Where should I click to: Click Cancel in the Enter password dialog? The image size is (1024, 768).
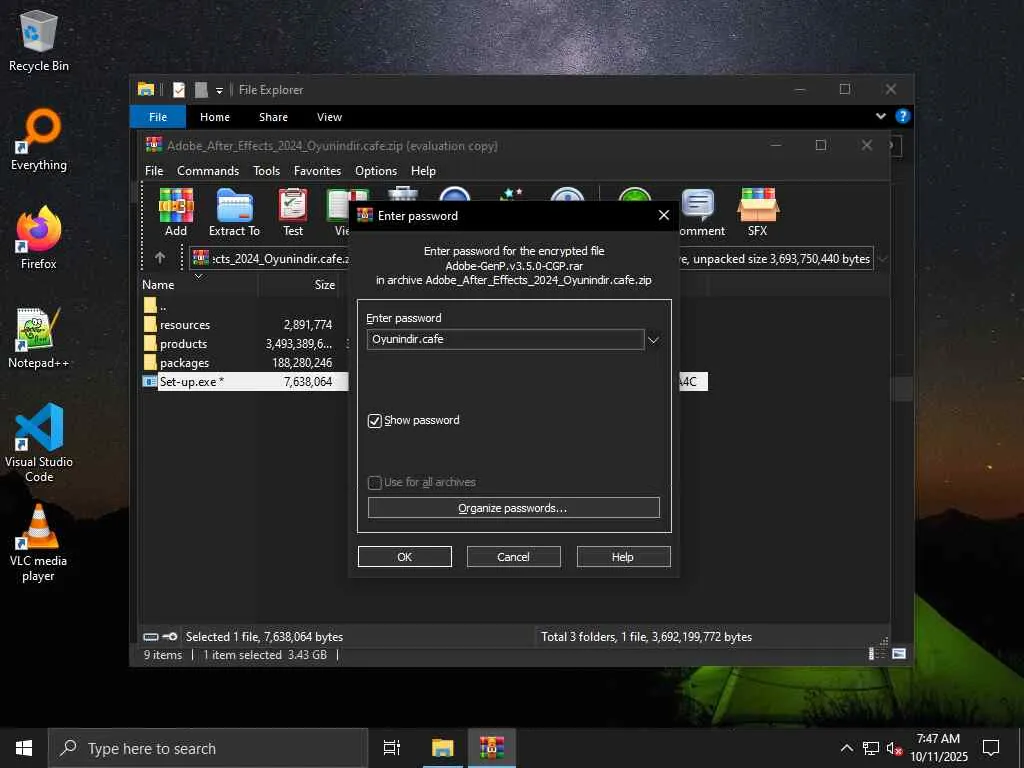tap(513, 556)
